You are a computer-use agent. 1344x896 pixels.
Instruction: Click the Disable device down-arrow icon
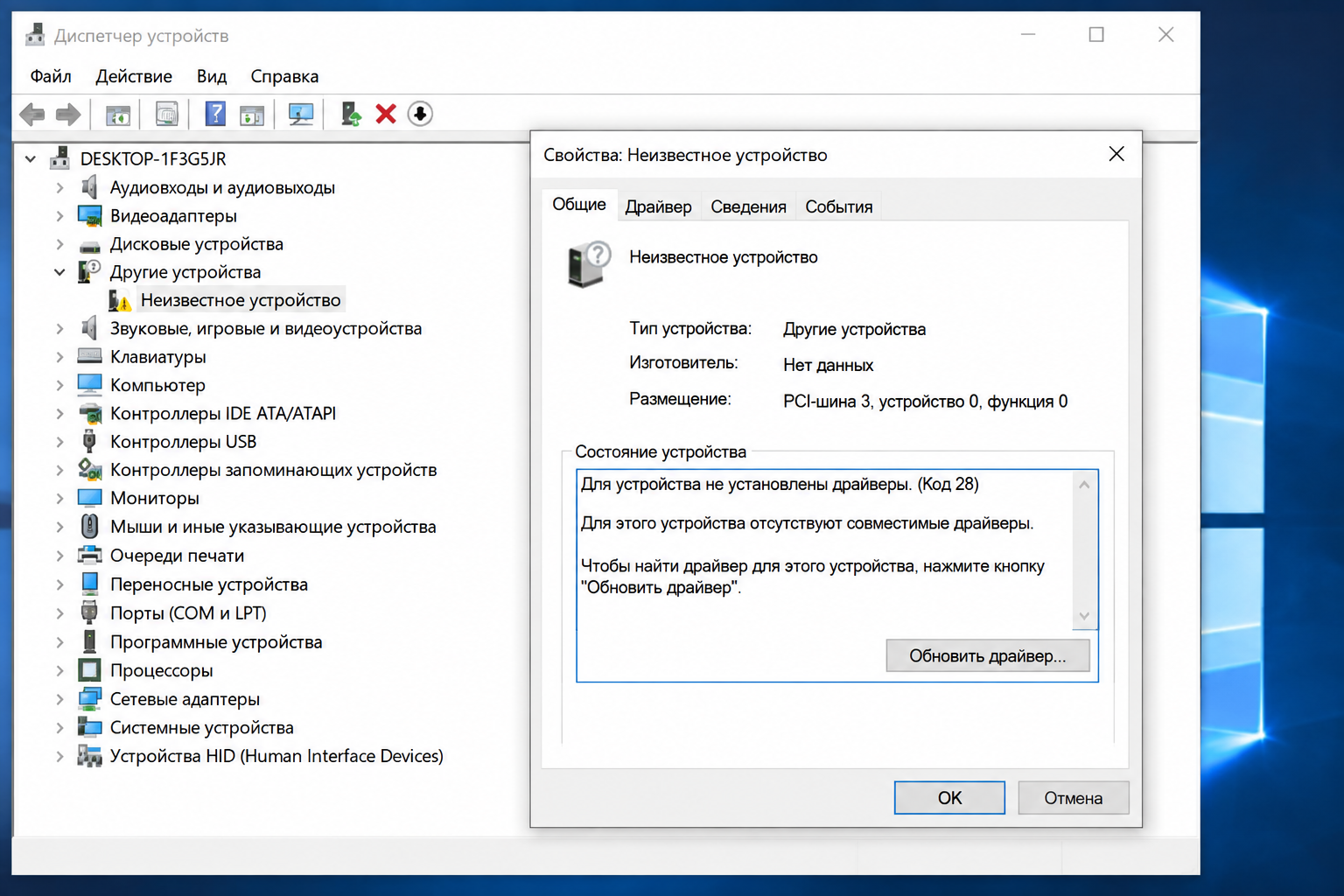(x=420, y=114)
